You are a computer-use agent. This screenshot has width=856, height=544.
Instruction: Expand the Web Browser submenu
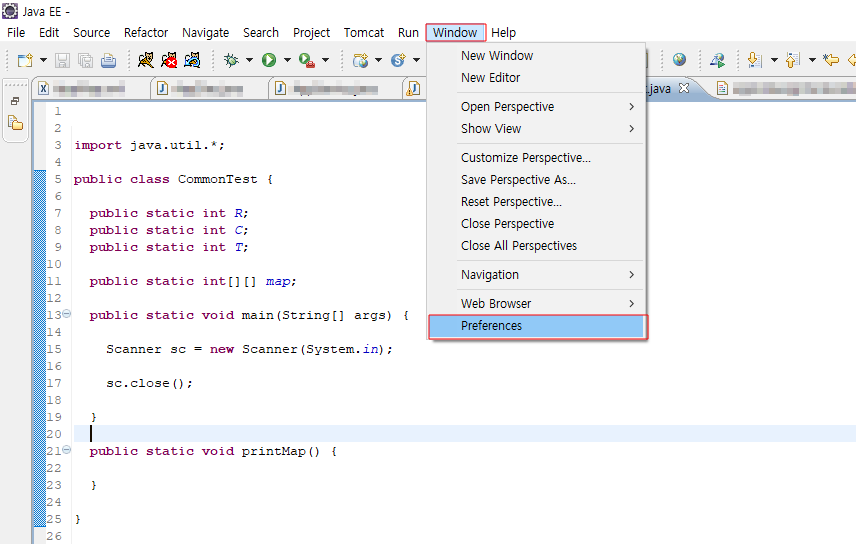536,304
